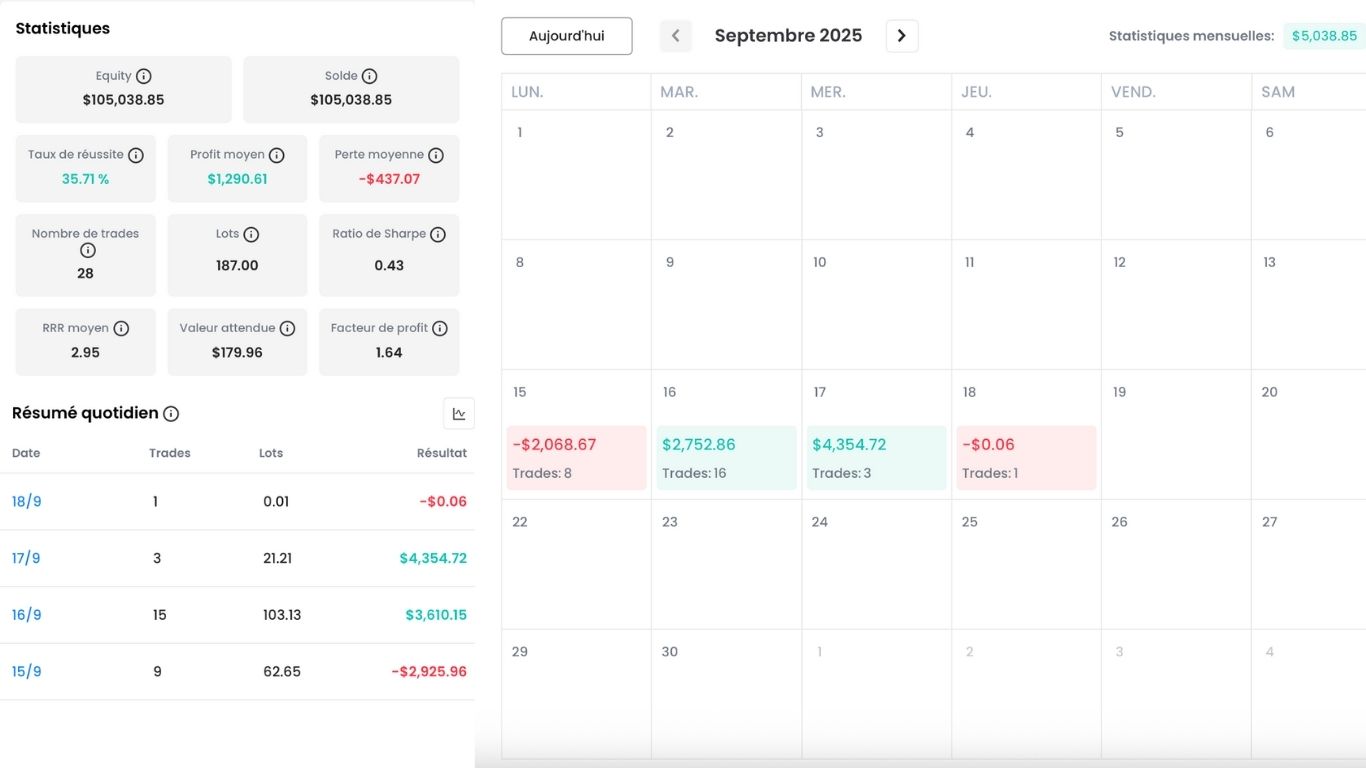Click info icon beside Taux de réussite

(136, 155)
